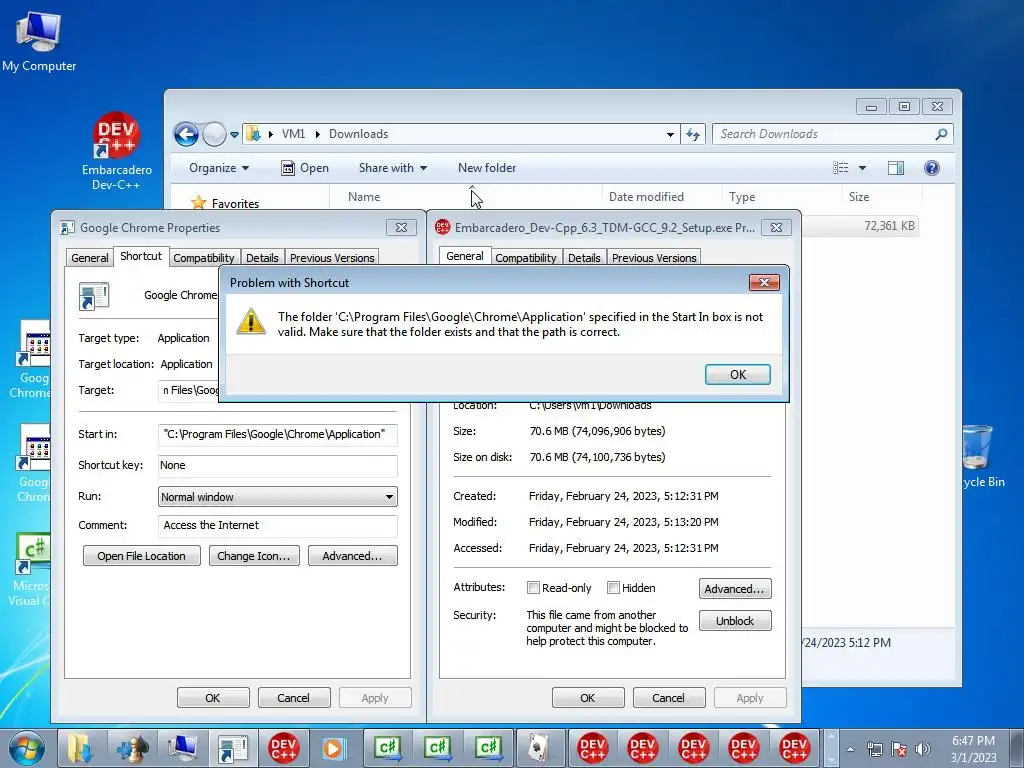Click Advanced beside Attributes in Embarcadero properties
1024x768 pixels.
click(x=735, y=588)
